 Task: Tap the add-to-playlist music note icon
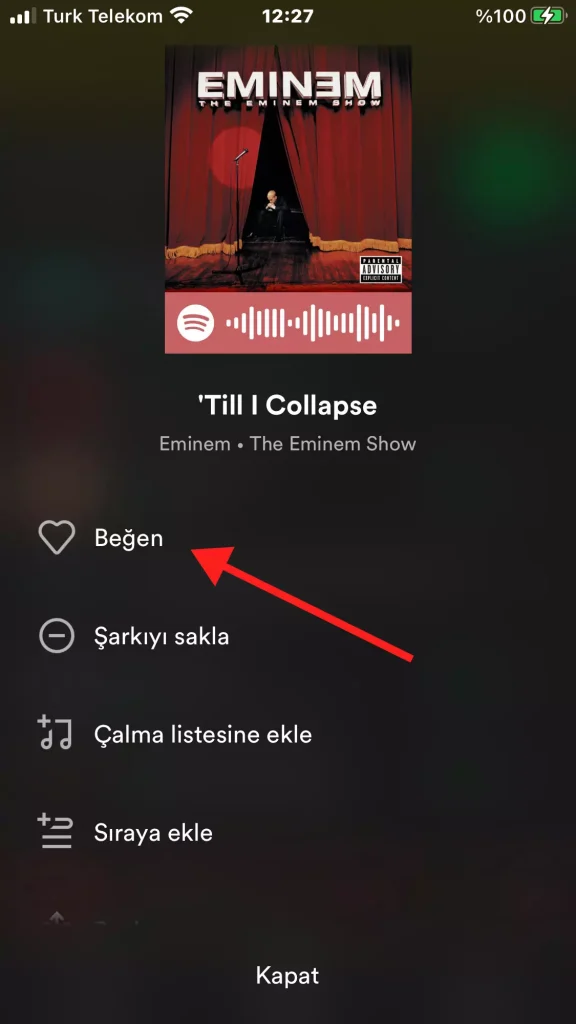tap(55, 732)
